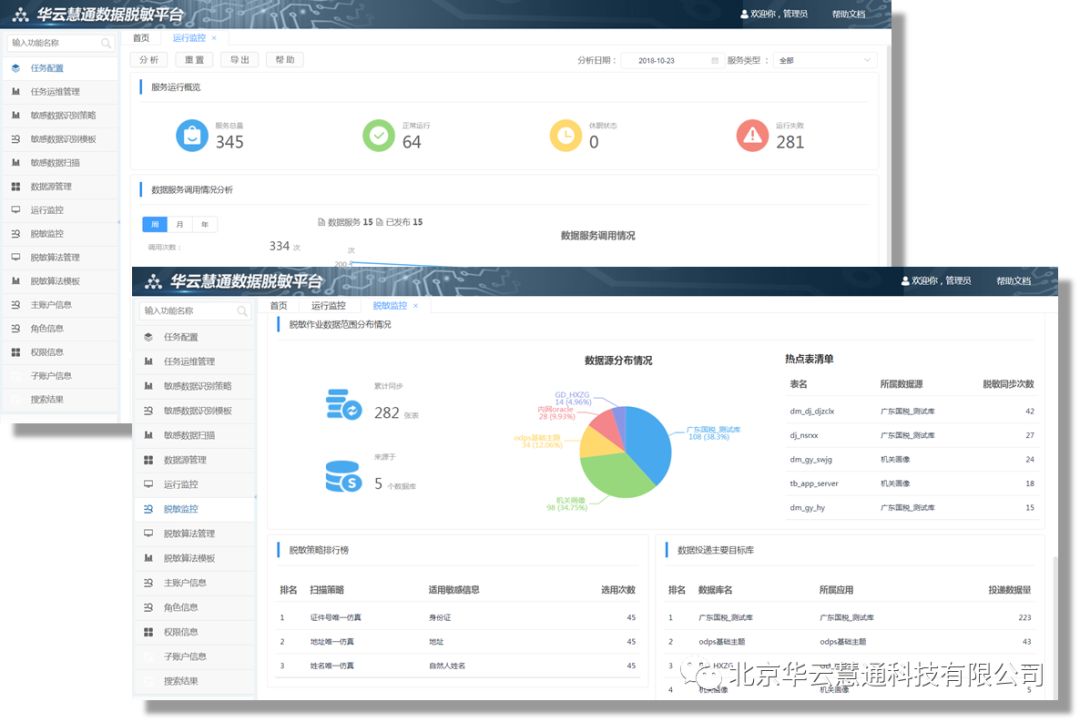Click 任务配置 layers icon in back window sidebar
1080x722 pixels.
[x=16, y=68]
